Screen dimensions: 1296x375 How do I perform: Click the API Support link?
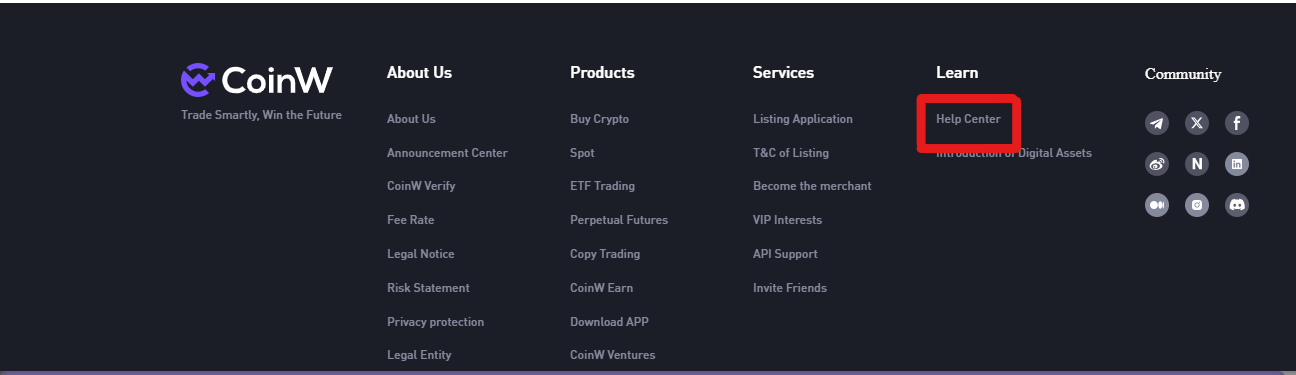coord(785,254)
